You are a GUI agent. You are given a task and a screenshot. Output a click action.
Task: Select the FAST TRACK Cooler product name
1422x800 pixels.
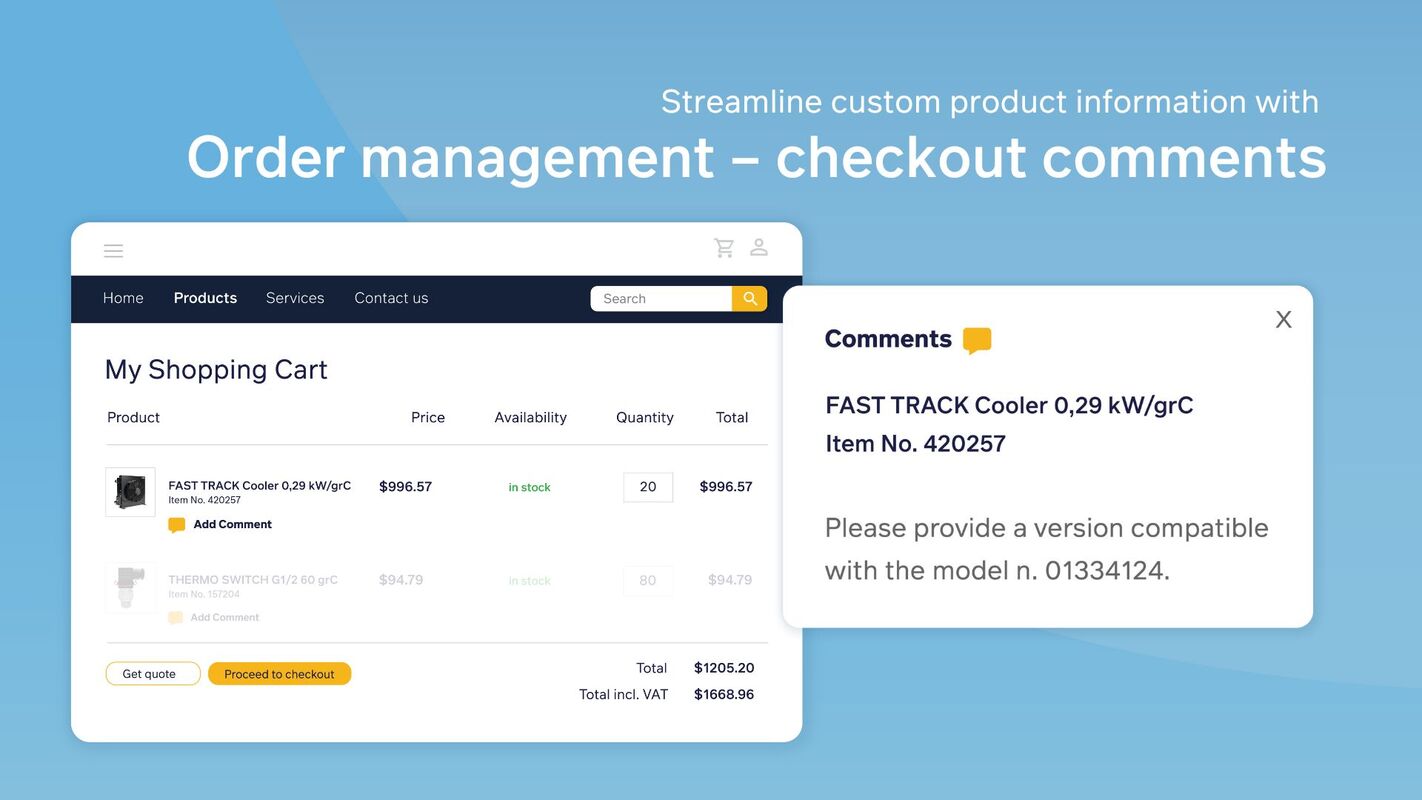(259, 485)
